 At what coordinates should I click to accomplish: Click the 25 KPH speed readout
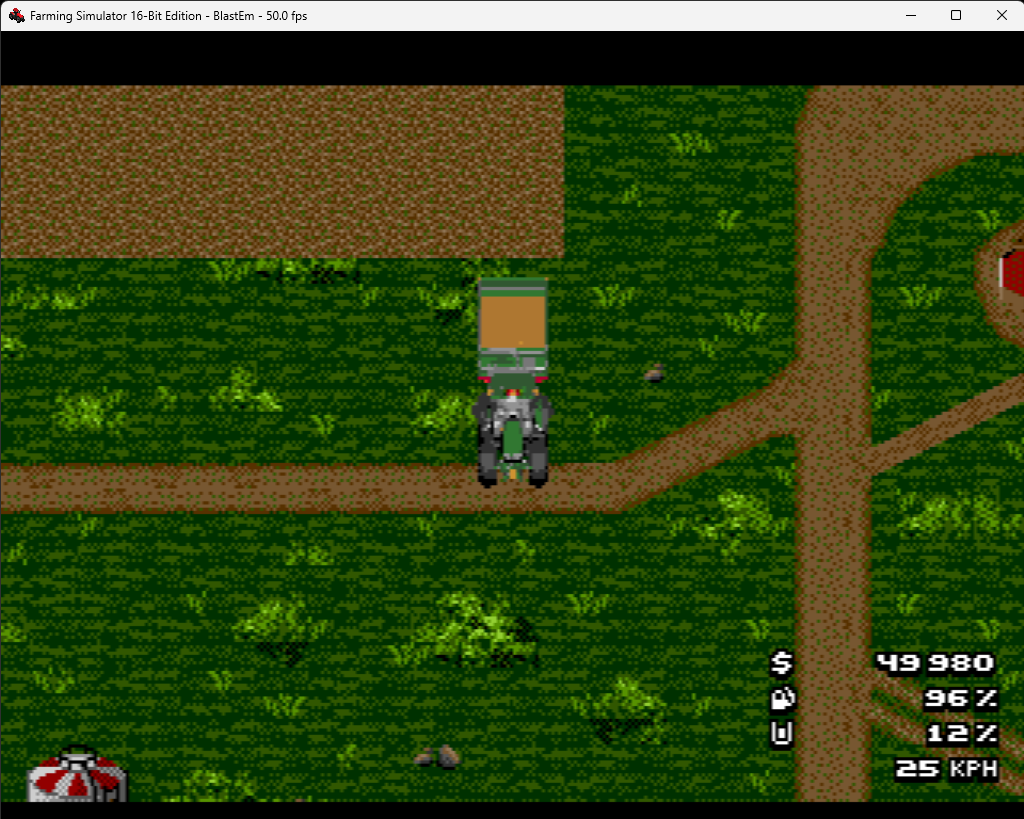click(946, 769)
